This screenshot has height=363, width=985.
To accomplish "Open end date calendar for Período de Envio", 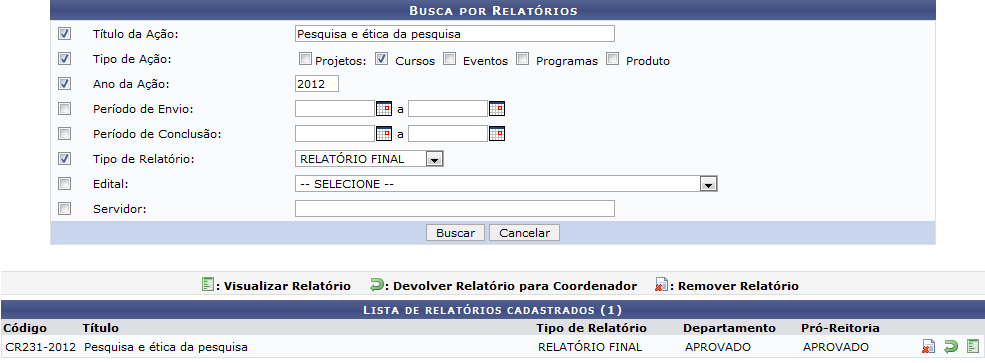I will (497, 109).
